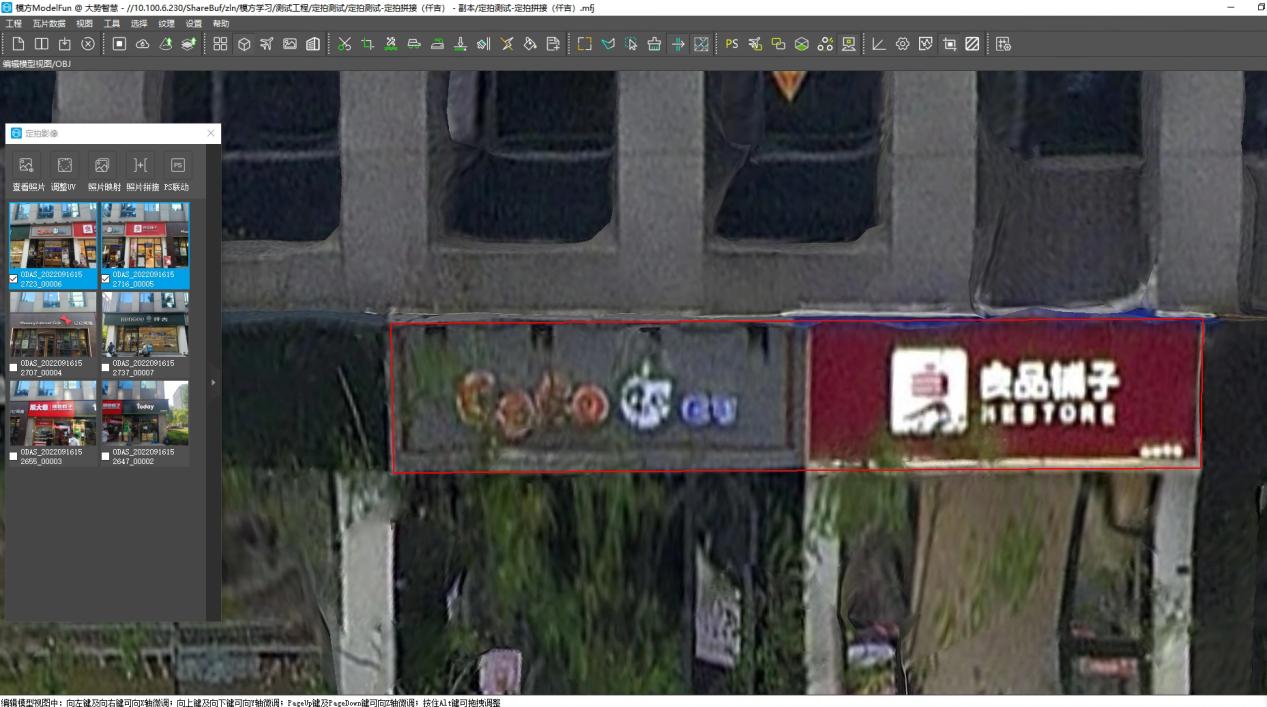Click the green cube texture icon
1267x707 pixels.
point(802,44)
